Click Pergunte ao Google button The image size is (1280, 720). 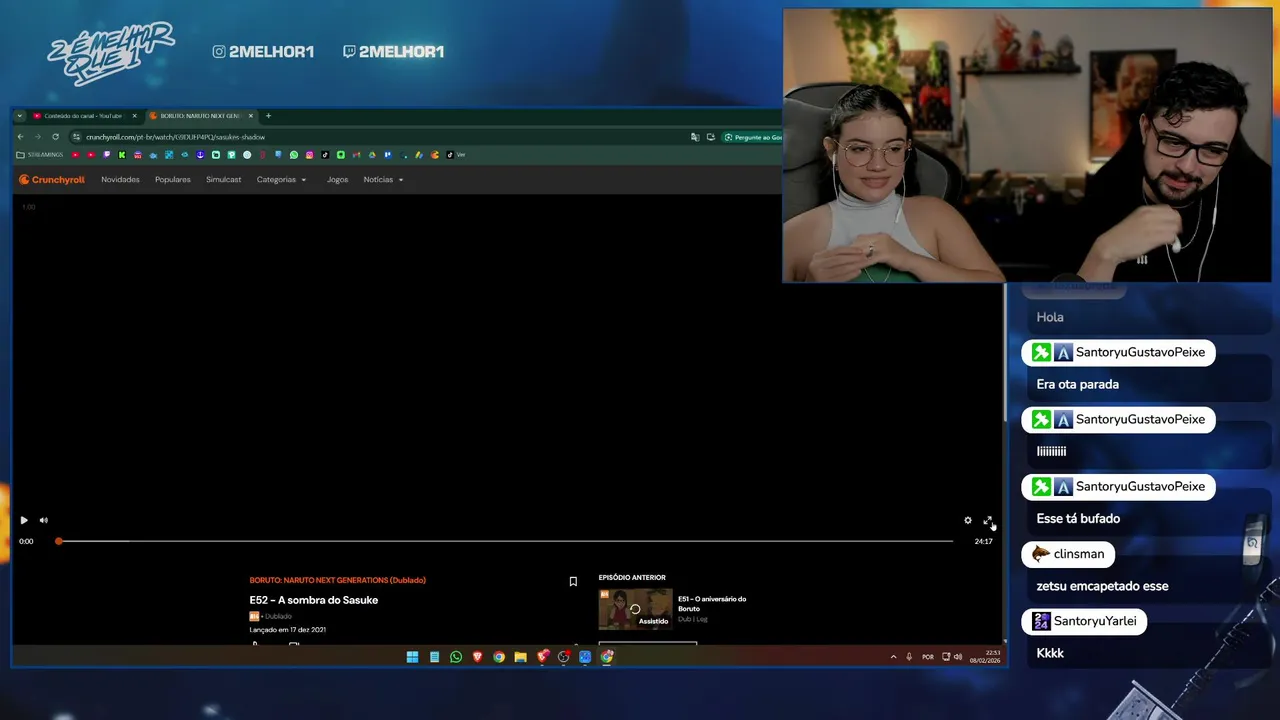tap(754, 137)
